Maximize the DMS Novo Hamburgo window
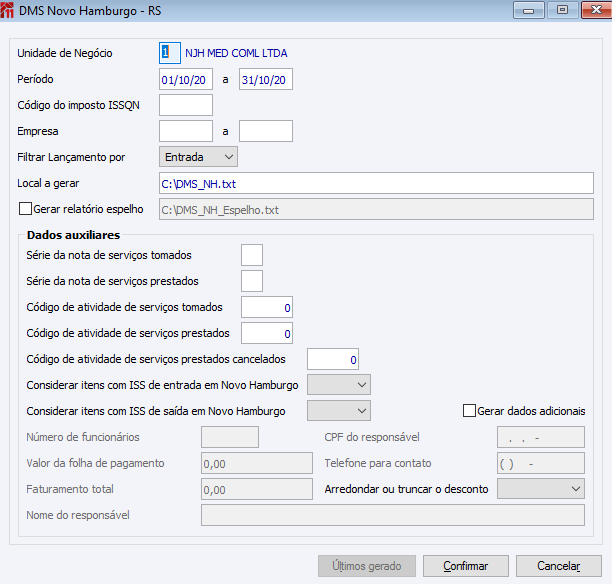The height and width of the screenshot is (584, 612). [x=562, y=10]
